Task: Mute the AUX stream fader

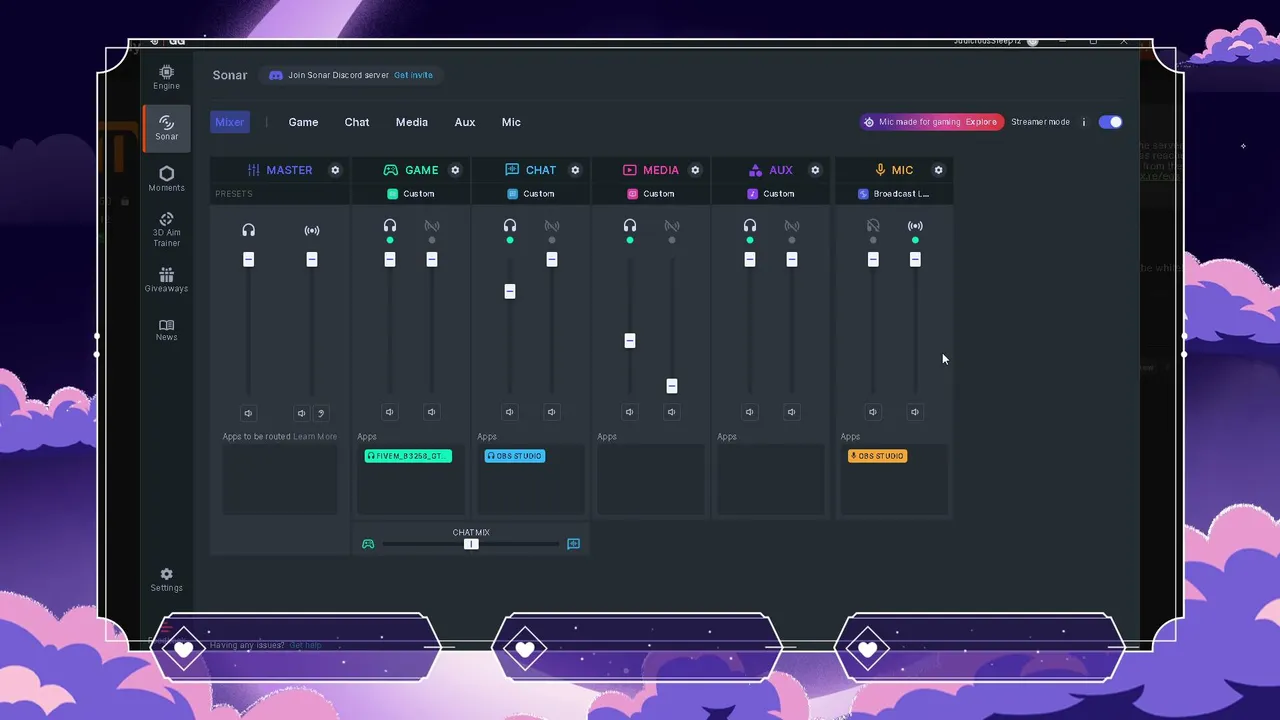Action: (792, 412)
